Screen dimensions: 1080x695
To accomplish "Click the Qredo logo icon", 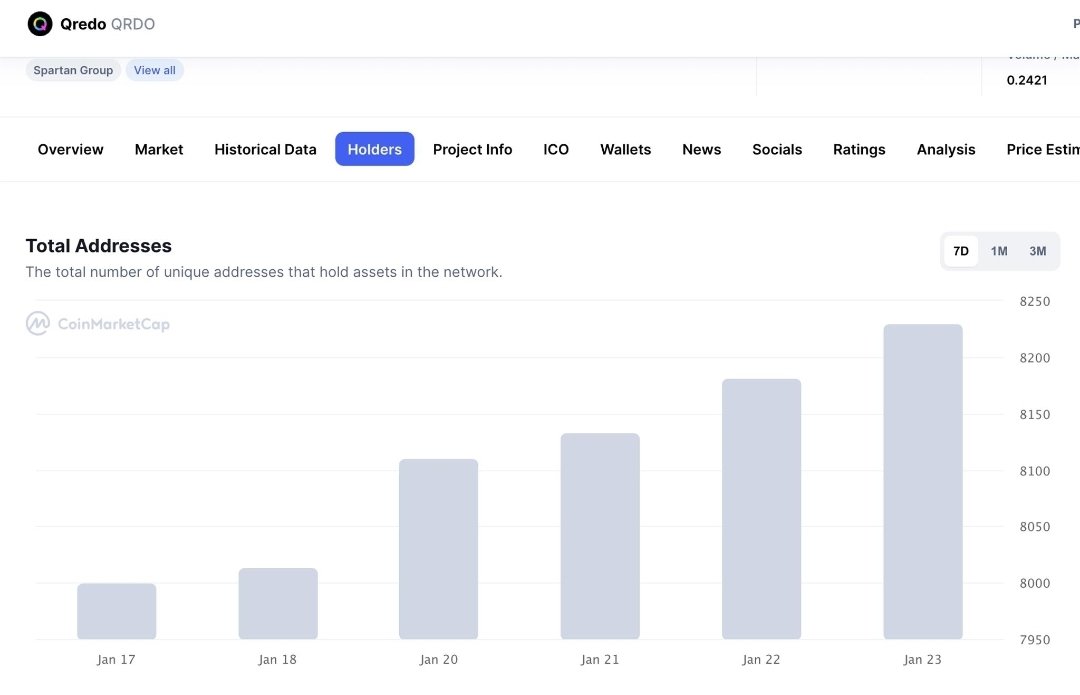I will [x=40, y=24].
